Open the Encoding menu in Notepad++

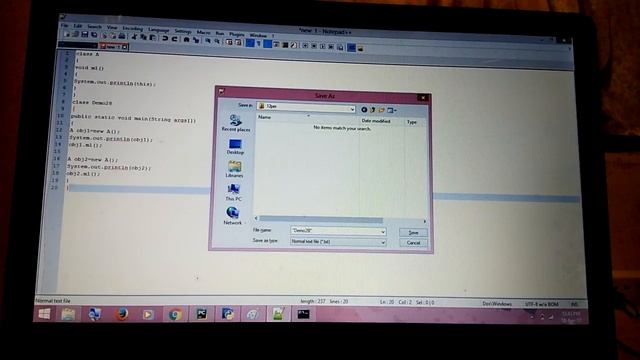point(133,29)
